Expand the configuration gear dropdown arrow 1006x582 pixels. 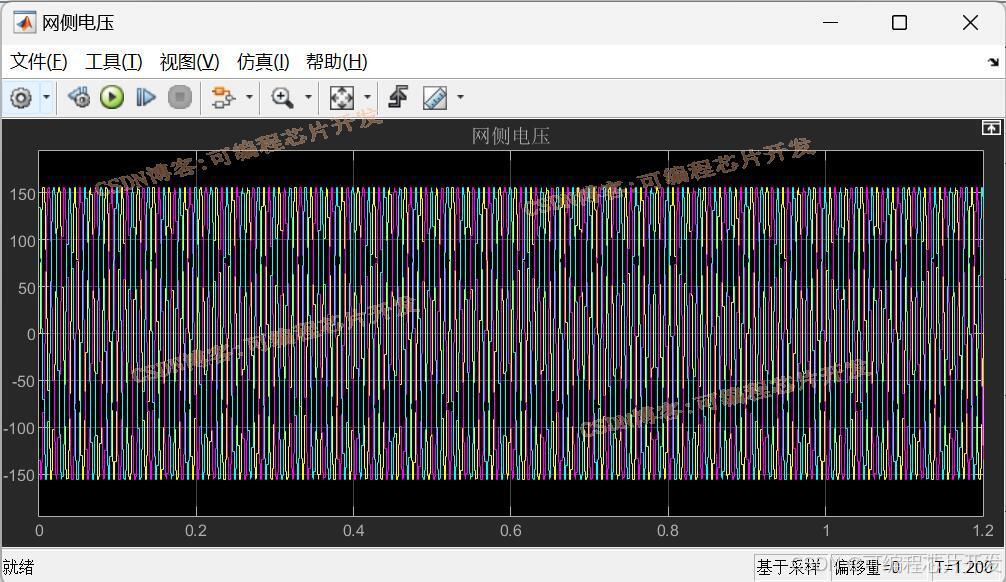[x=47, y=97]
